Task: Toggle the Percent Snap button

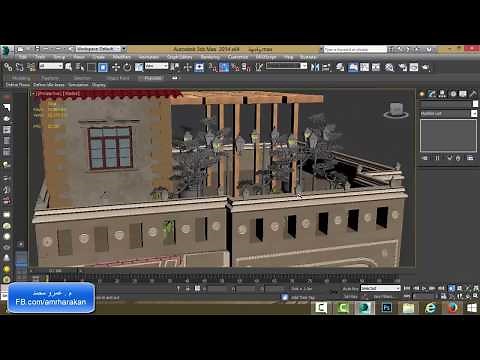Action: point(235,67)
